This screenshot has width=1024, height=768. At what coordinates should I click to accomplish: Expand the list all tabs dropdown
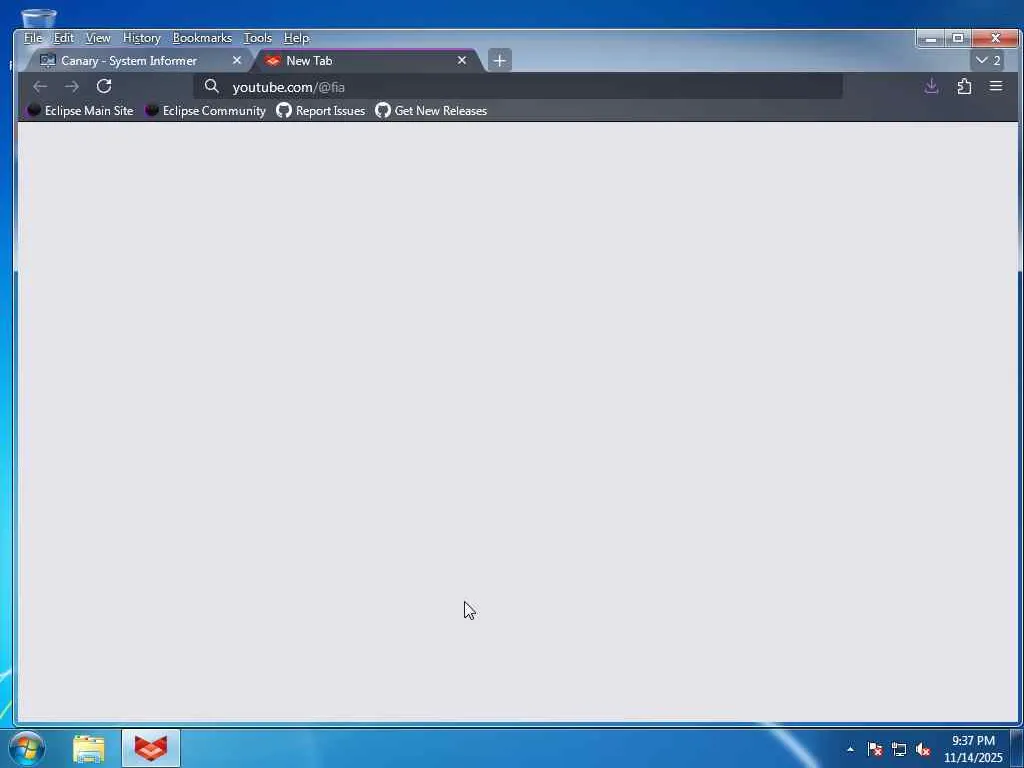[x=988, y=60]
